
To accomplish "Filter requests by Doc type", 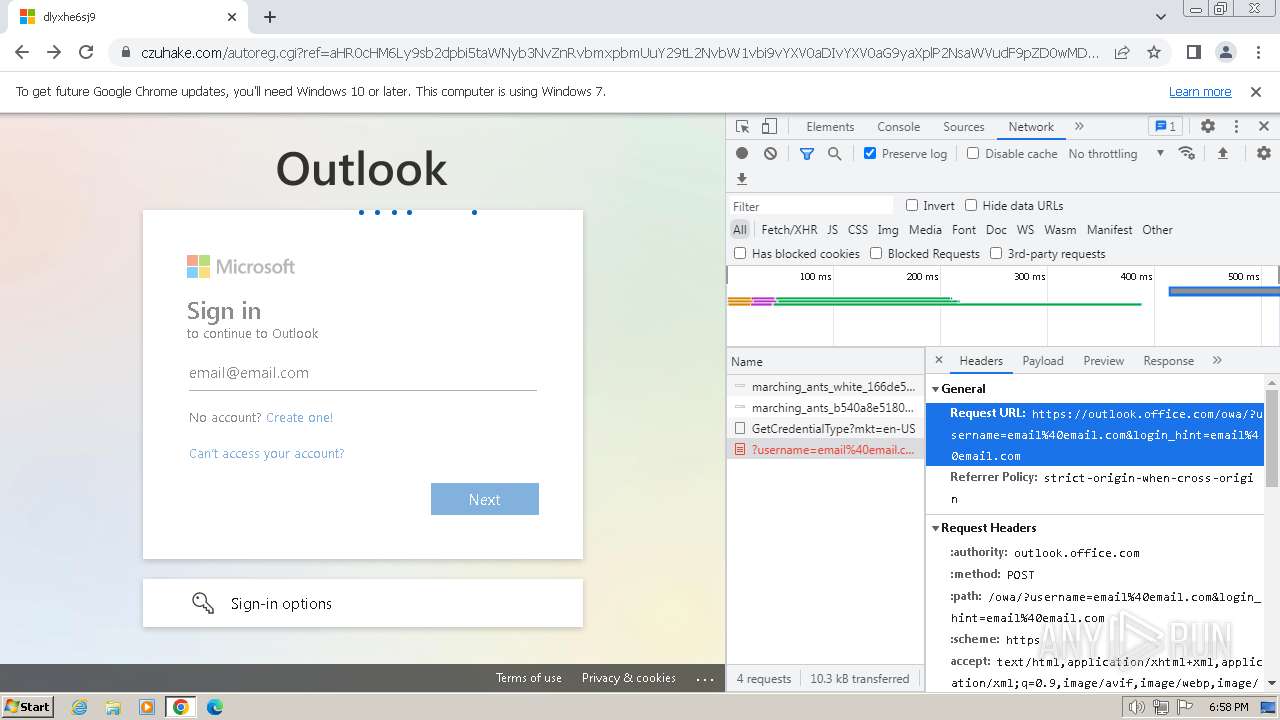I will pos(996,230).
